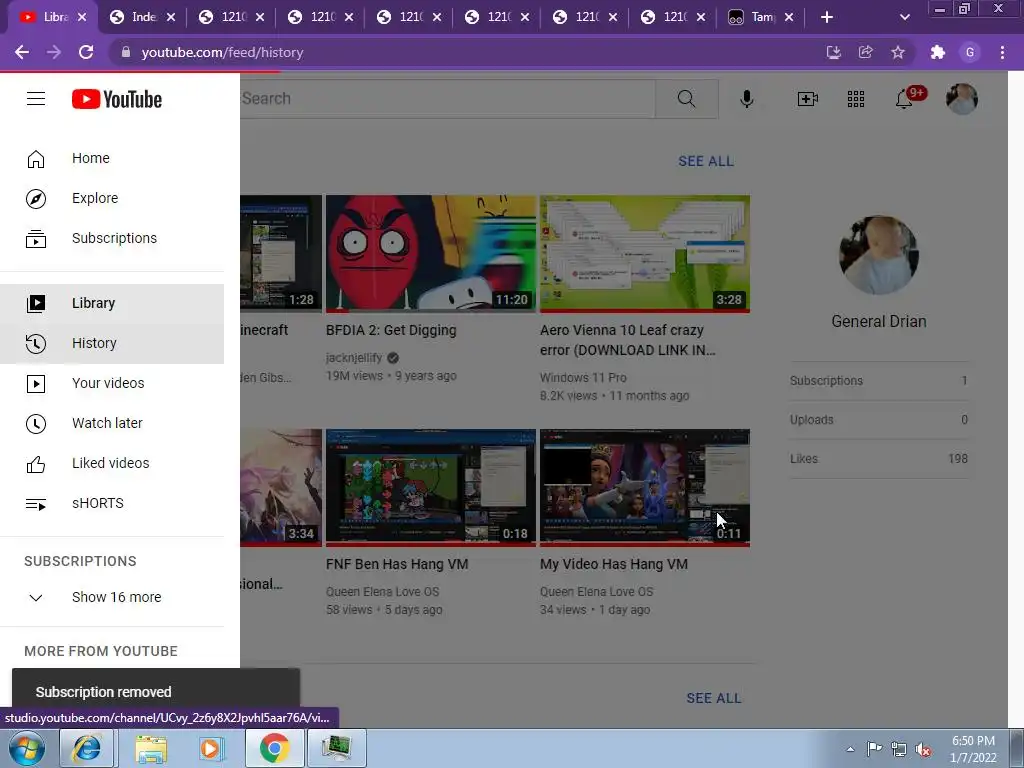The height and width of the screenshot is (768, 1024).
Task: Click the Chrome taskbar icon
Action: pyautogui.click(x=274, y=748)
